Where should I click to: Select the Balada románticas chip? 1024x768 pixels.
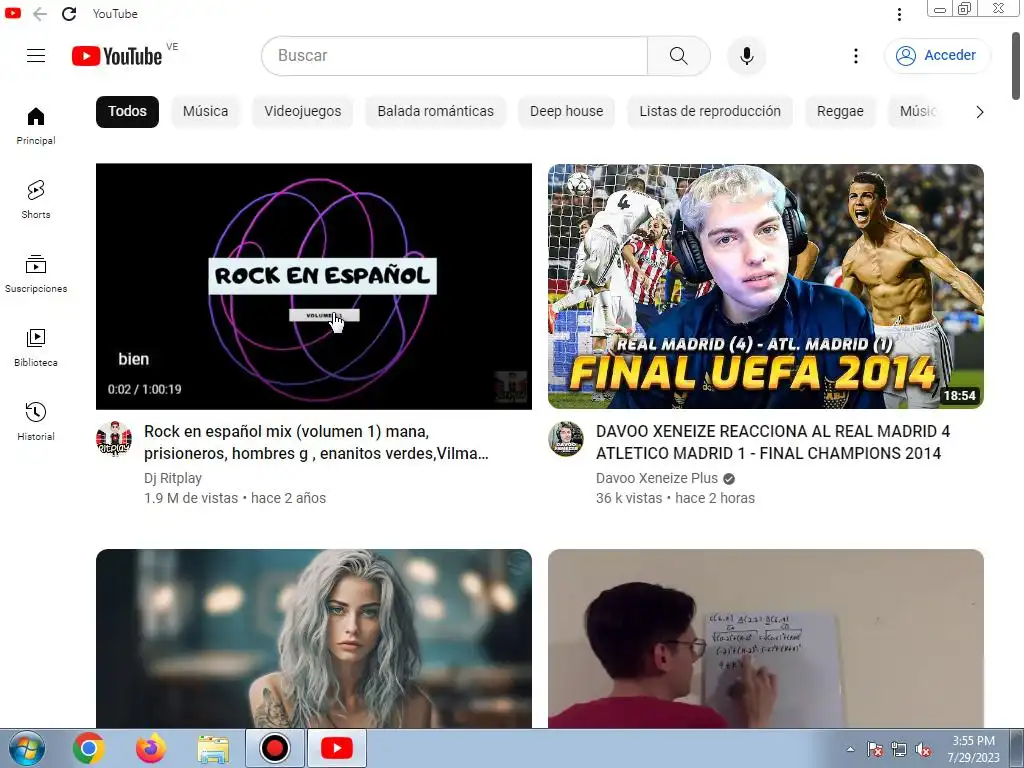436,112
